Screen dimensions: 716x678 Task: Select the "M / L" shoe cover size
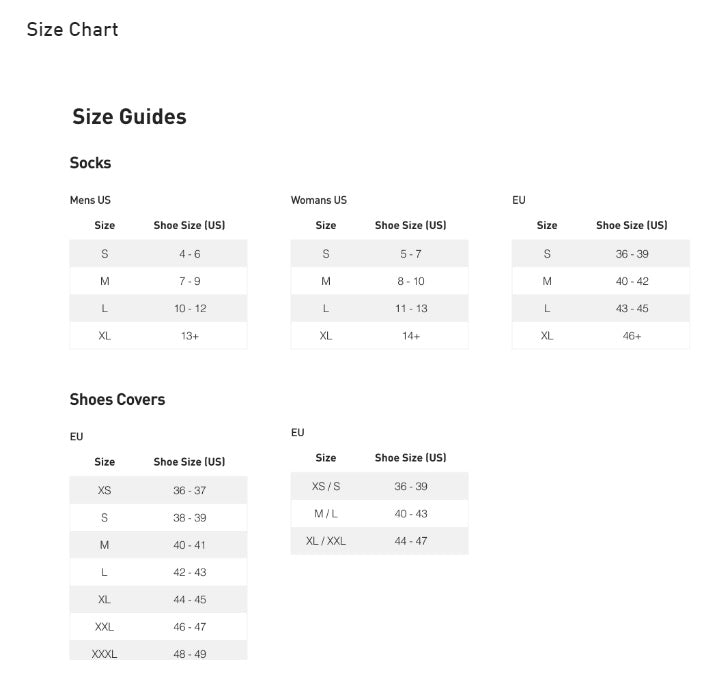pos(326,514)
